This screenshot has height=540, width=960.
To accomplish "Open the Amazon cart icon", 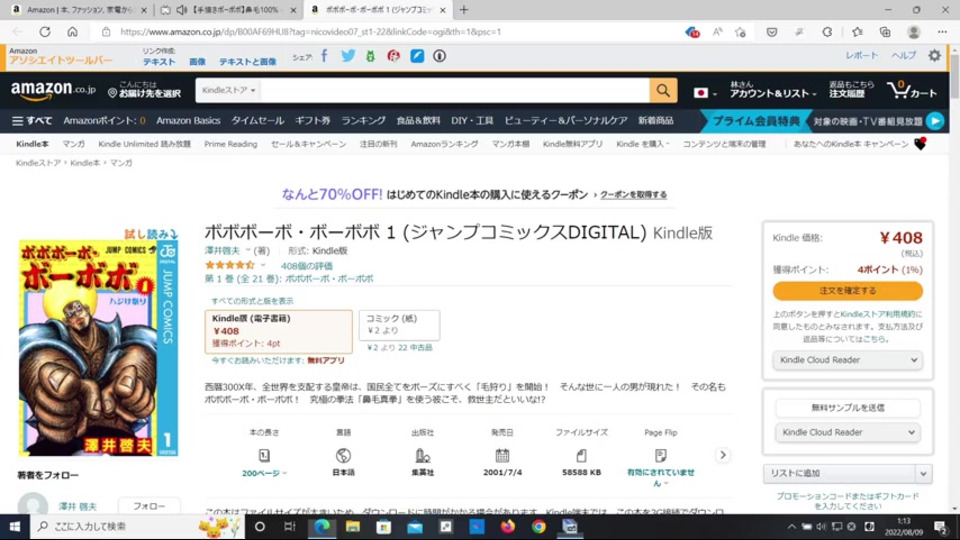I will pos(912,91).
